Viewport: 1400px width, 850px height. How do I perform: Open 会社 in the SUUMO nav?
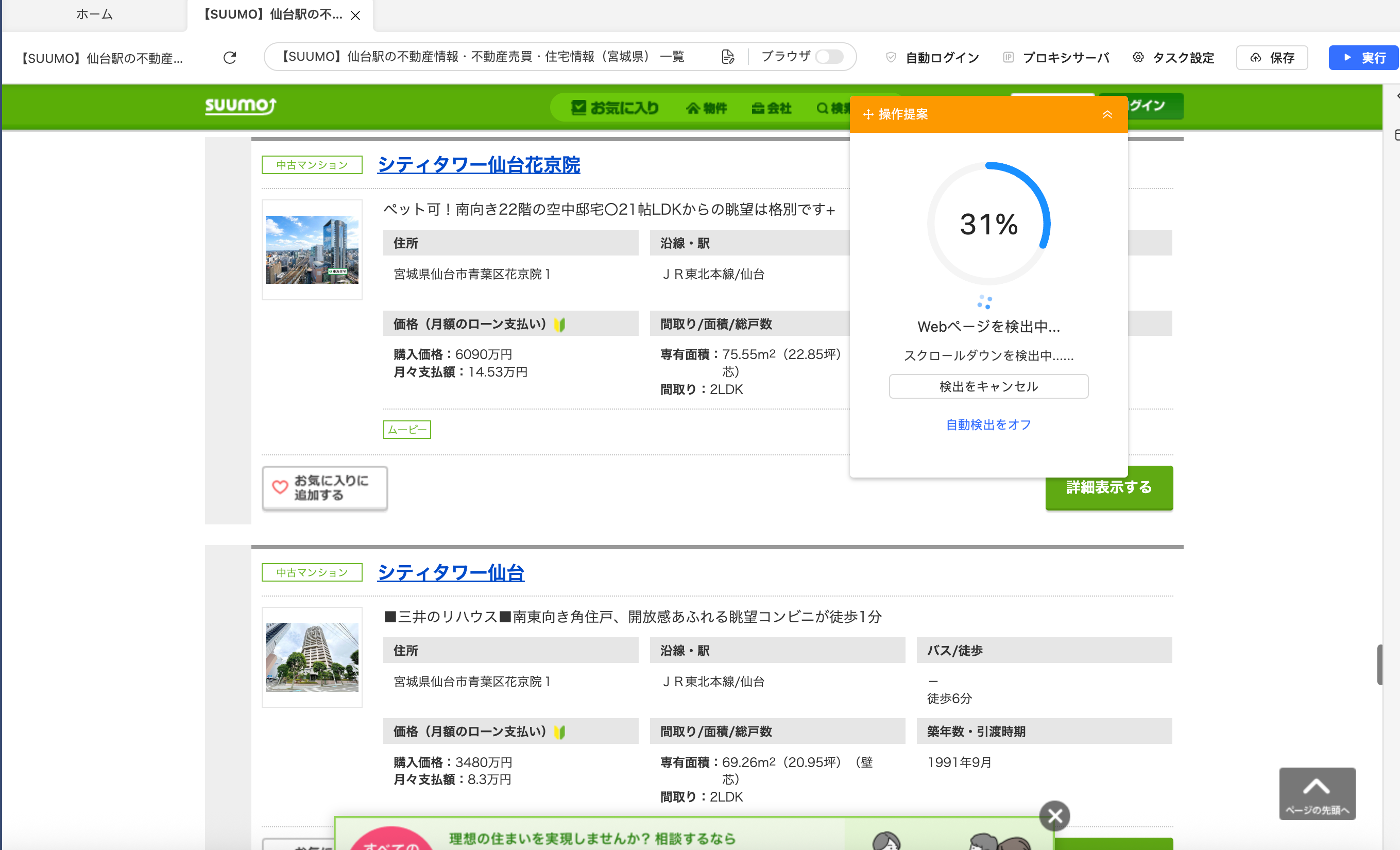point(771,108)
